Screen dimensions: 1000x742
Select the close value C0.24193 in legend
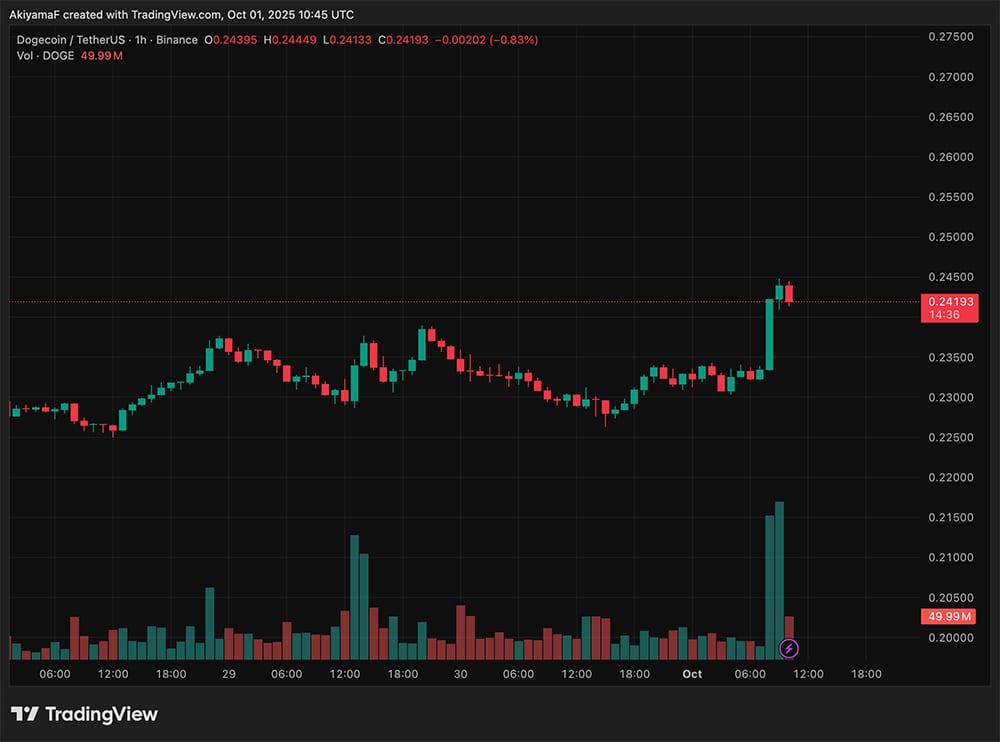coord(403,40)
